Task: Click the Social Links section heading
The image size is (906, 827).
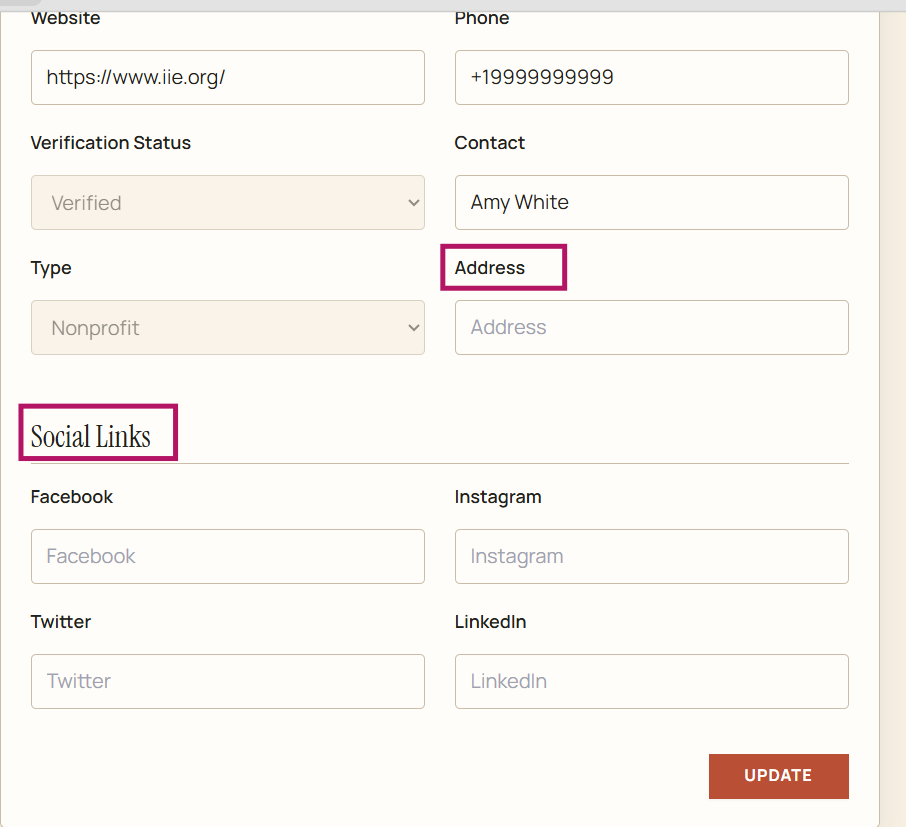Action: click(x=91, y=436)
